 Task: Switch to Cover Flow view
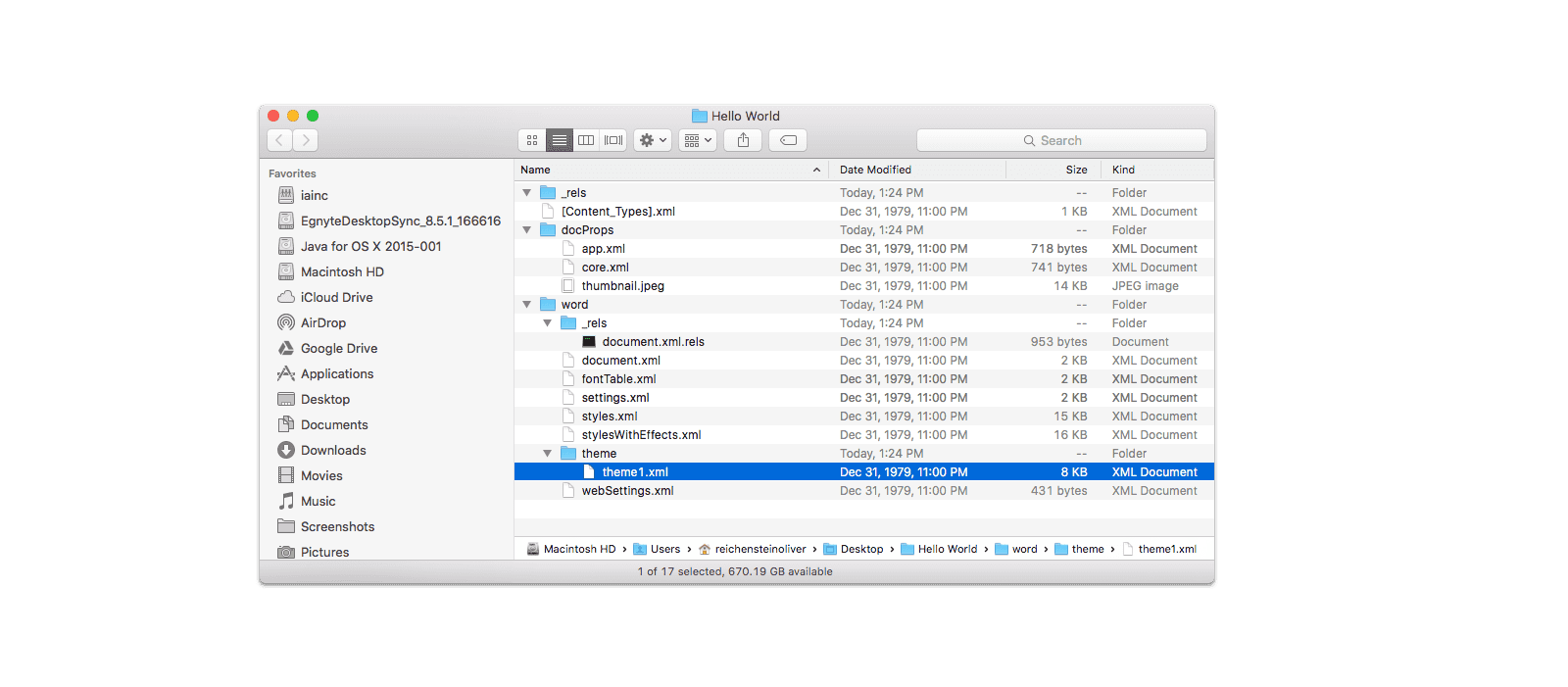coord(613,140)
